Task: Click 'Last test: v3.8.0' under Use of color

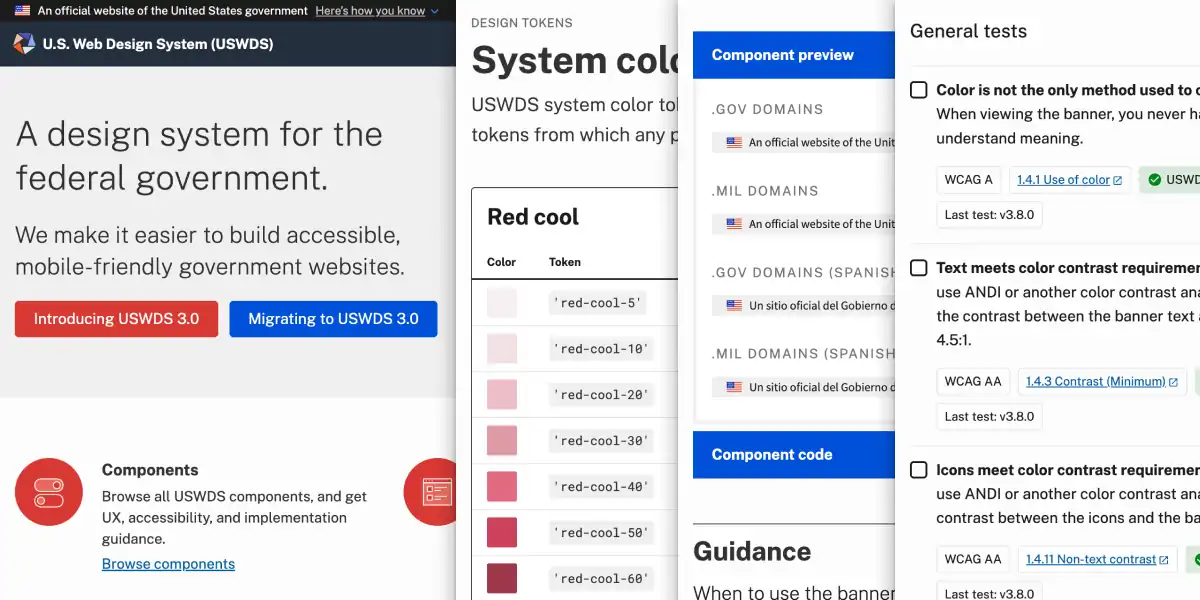Action: (990, 214)
